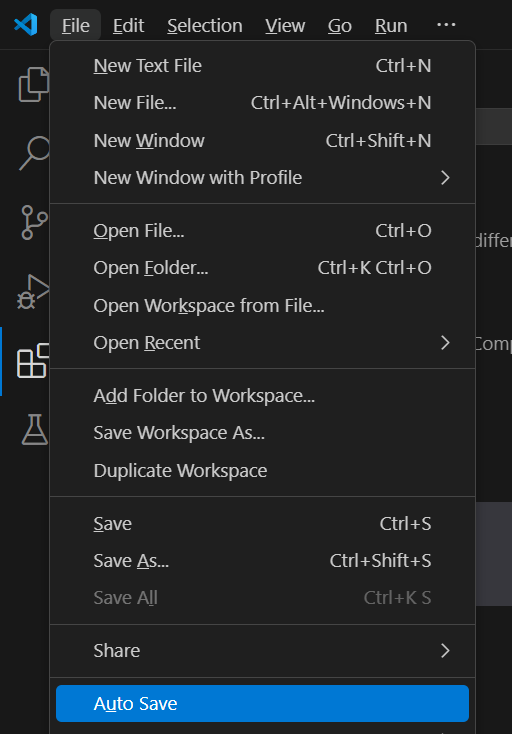Image resolution: width=512 pixels, height=734 pixels.
Task: Choose New Text File
Action: click(x=262, y=66)
